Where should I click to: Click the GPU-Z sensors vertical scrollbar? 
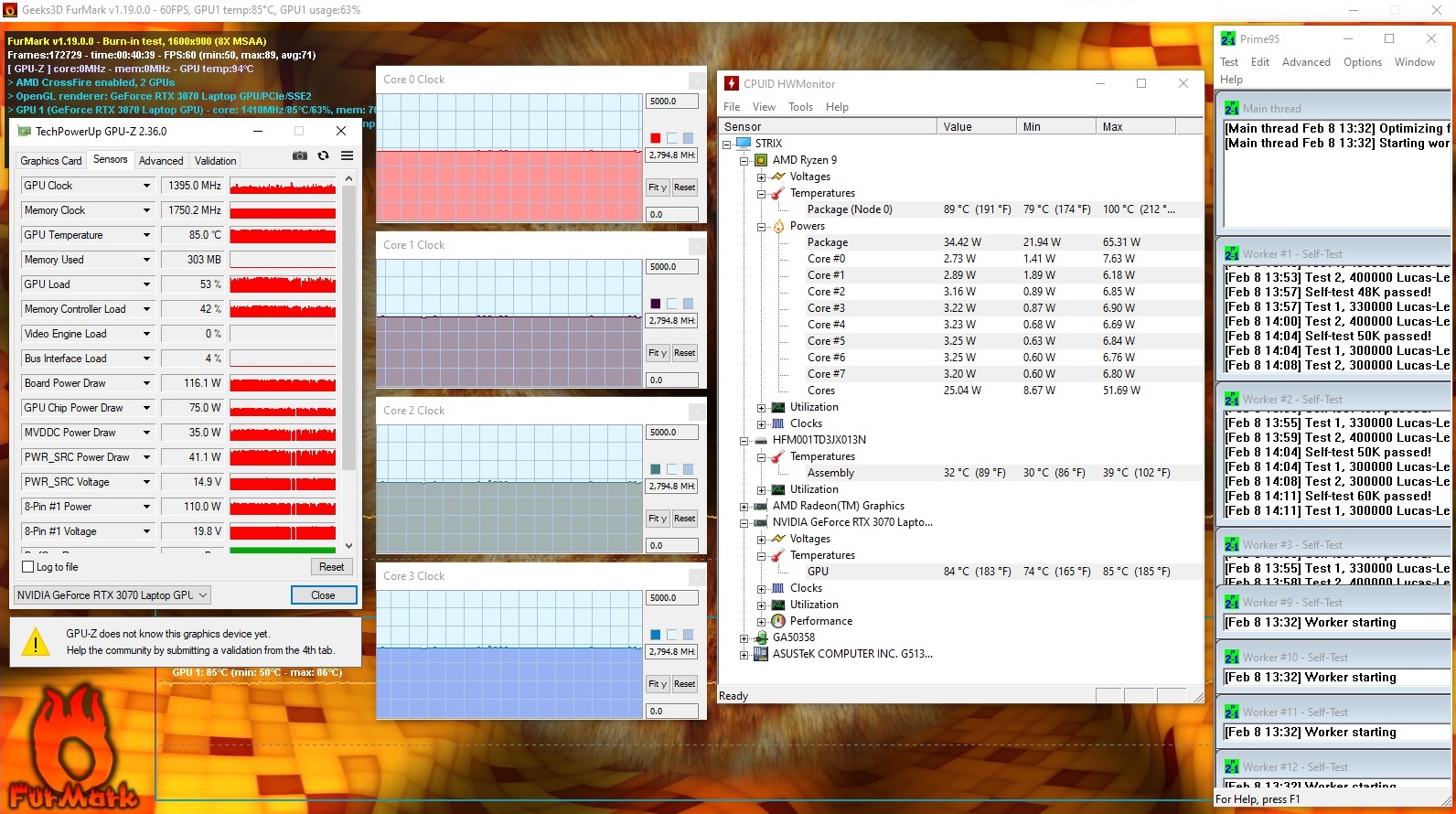pos(348,361)
